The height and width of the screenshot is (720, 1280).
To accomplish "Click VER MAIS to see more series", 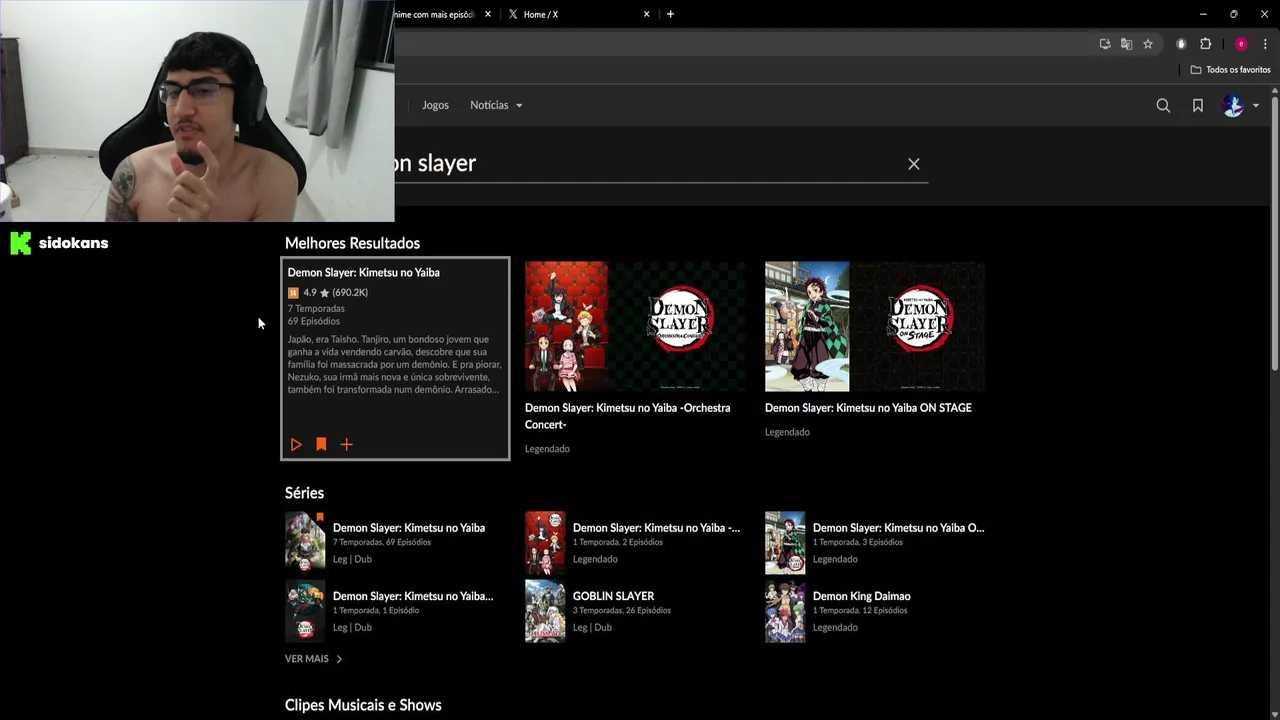I will tap(314, 659).
